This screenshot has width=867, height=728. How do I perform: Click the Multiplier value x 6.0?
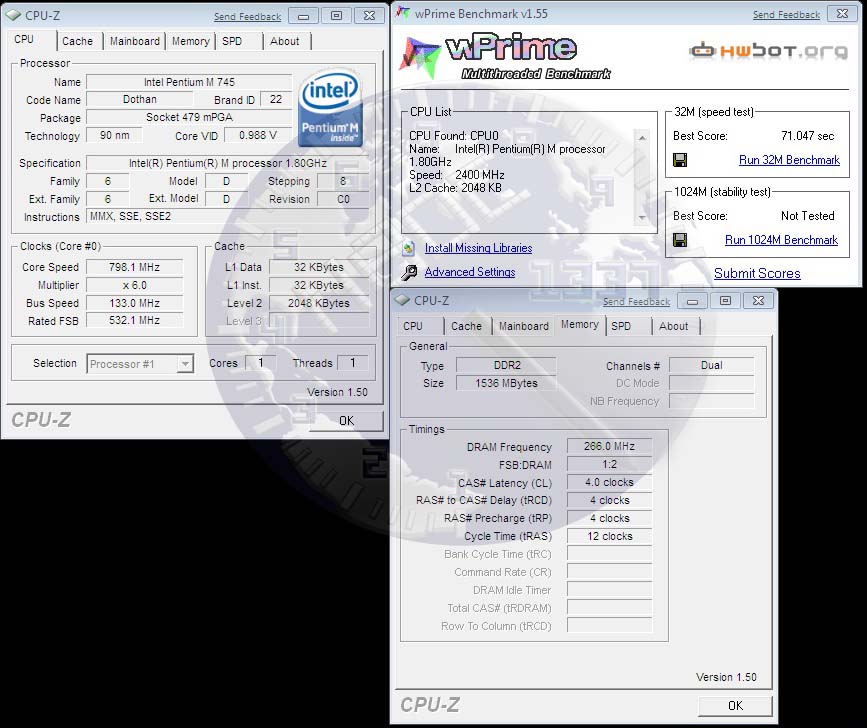tap(134, 285)
